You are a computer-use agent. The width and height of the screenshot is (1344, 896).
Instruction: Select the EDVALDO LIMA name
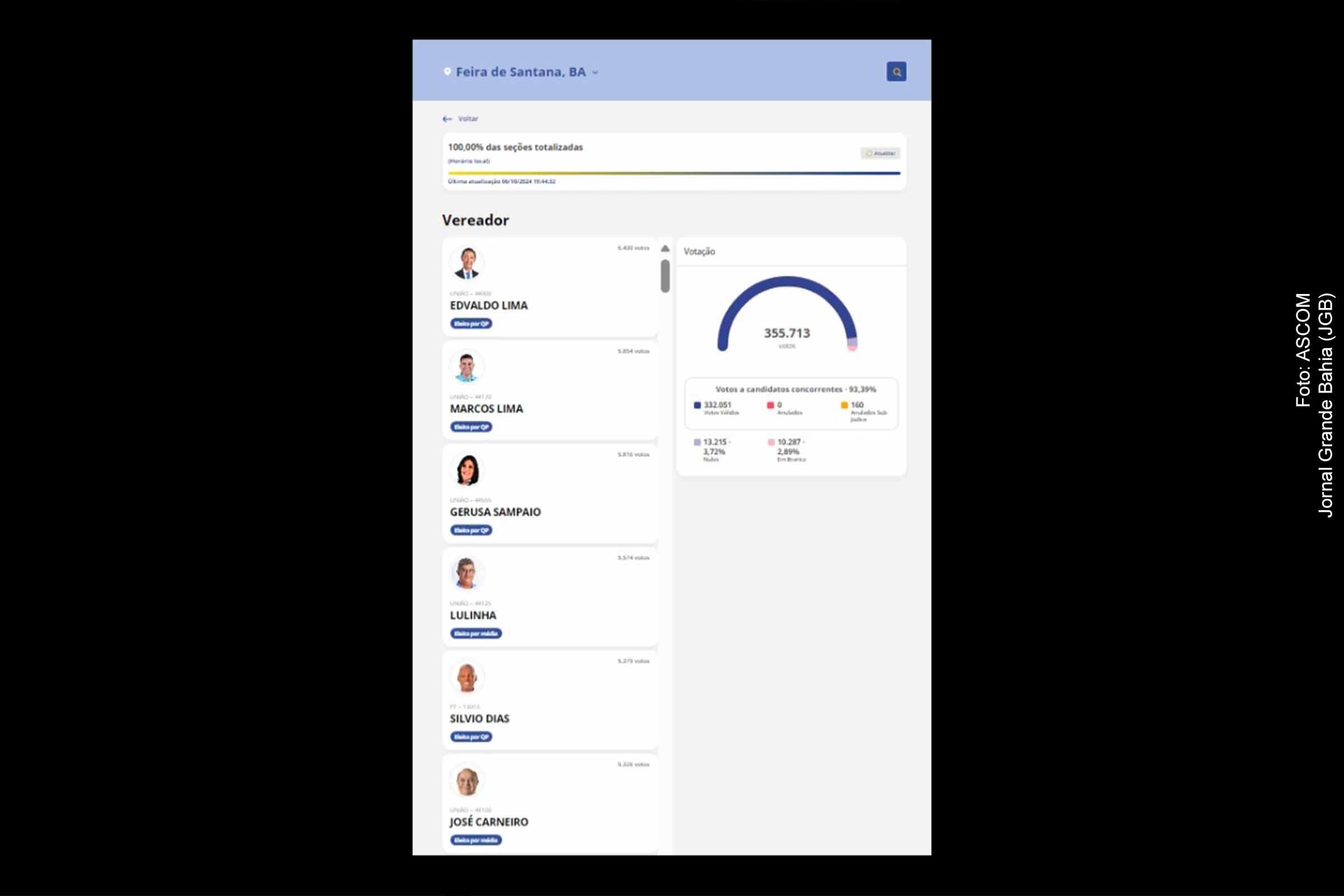[x=488, y=306]
